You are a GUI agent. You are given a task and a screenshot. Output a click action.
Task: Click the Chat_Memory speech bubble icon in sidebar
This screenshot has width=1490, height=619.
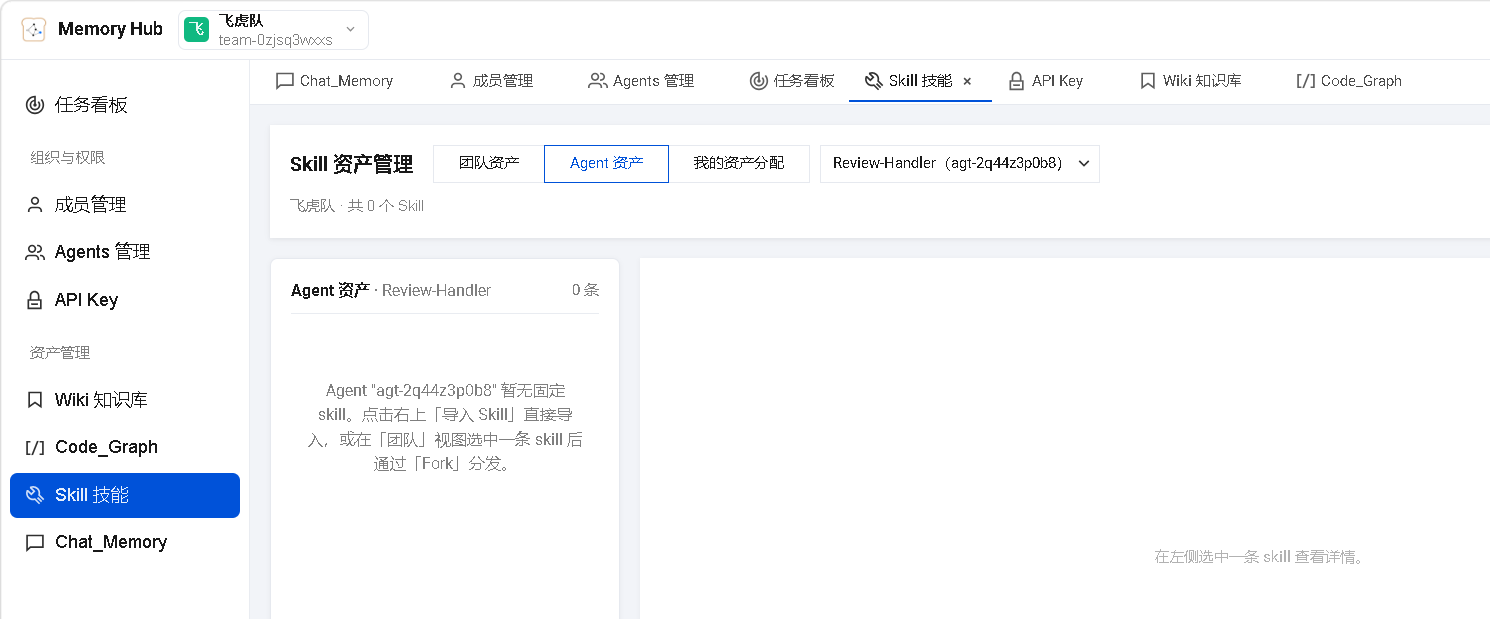coord(35,543)
